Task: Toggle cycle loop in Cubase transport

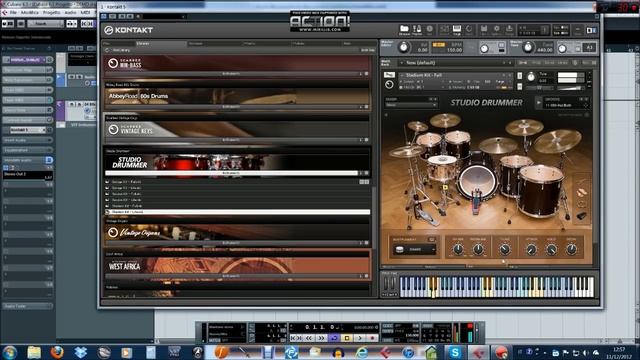Action: coord(334,338)
